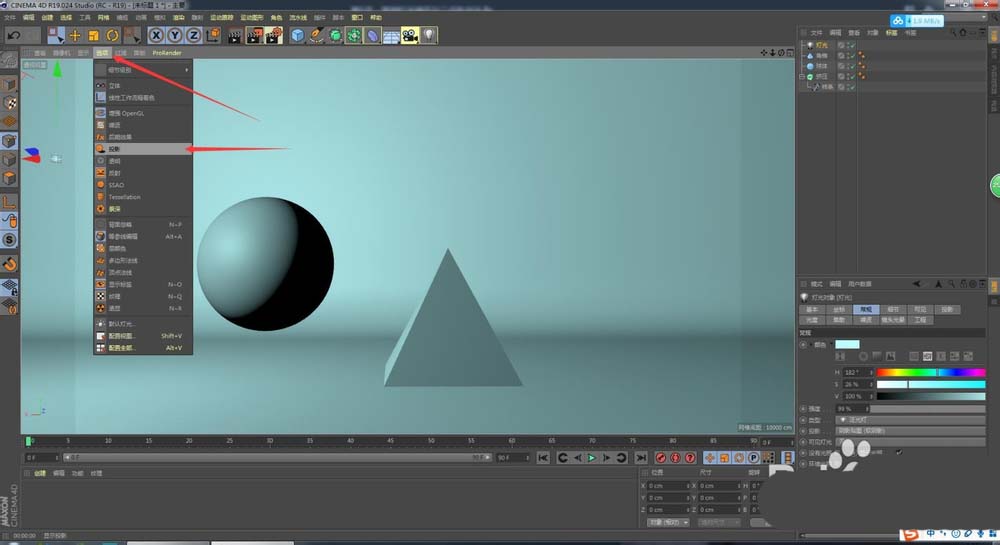1000x545 pixels.
Task: Click the green Array modeling icon
Action: [x=353, y=36]
